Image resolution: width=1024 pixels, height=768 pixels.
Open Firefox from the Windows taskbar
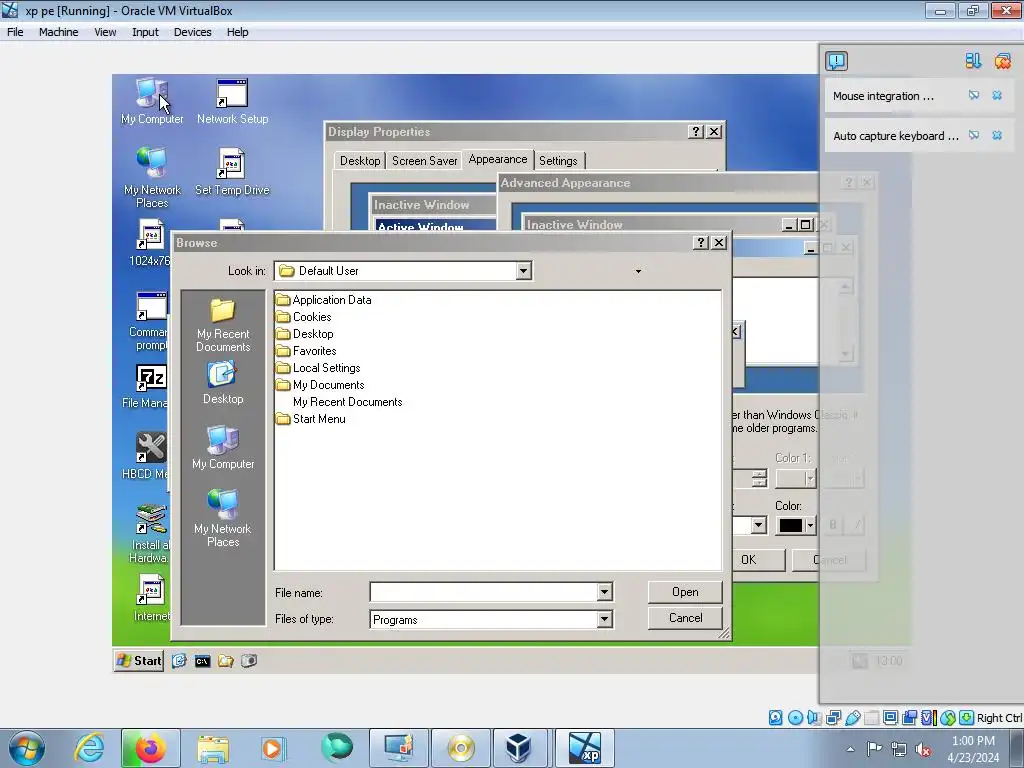(x=150, y=748)
